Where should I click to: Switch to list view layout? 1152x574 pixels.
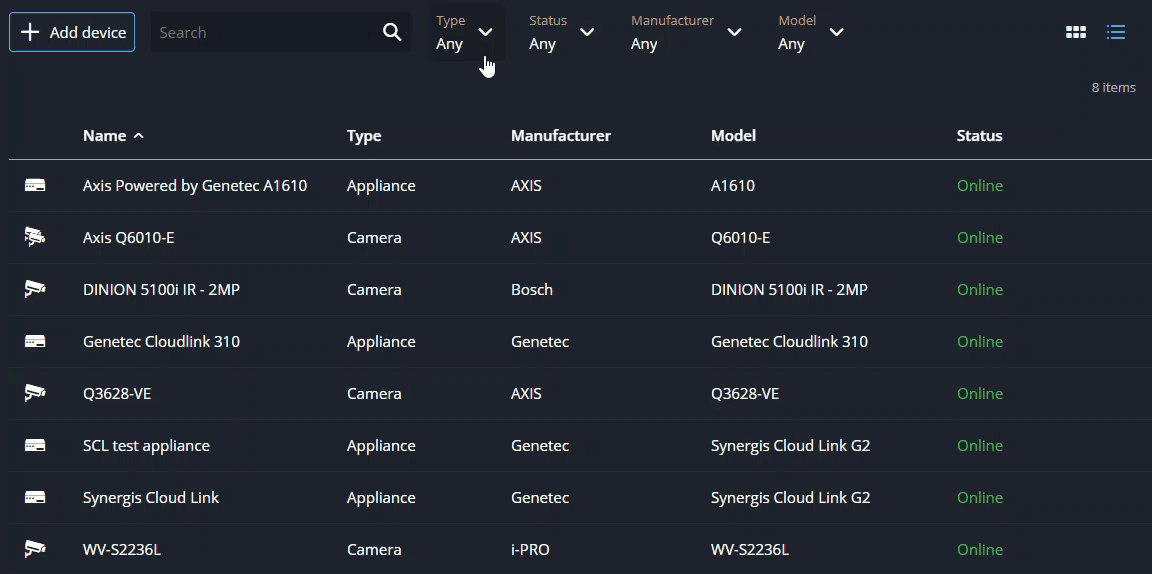click(1116, 33)
